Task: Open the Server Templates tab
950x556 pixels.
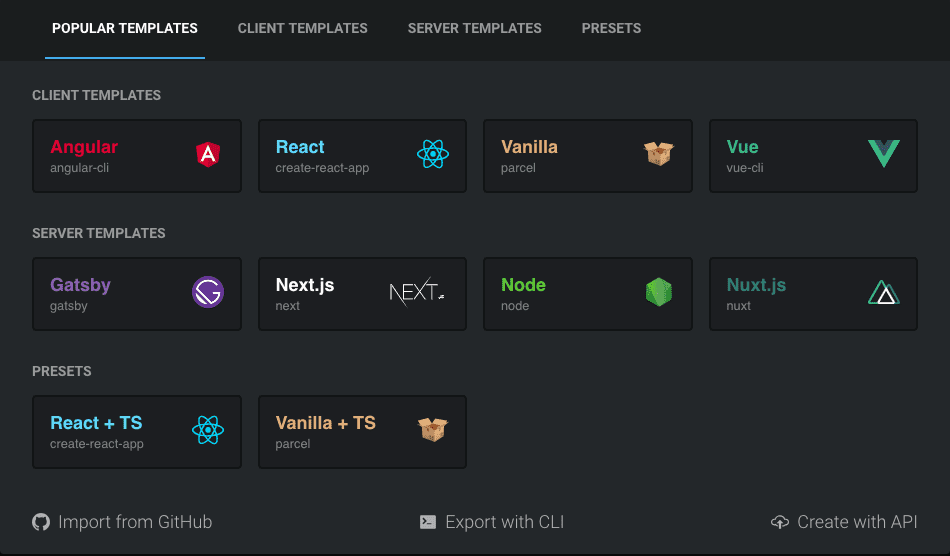Action: pyautogui.click(x=474, y=28)
